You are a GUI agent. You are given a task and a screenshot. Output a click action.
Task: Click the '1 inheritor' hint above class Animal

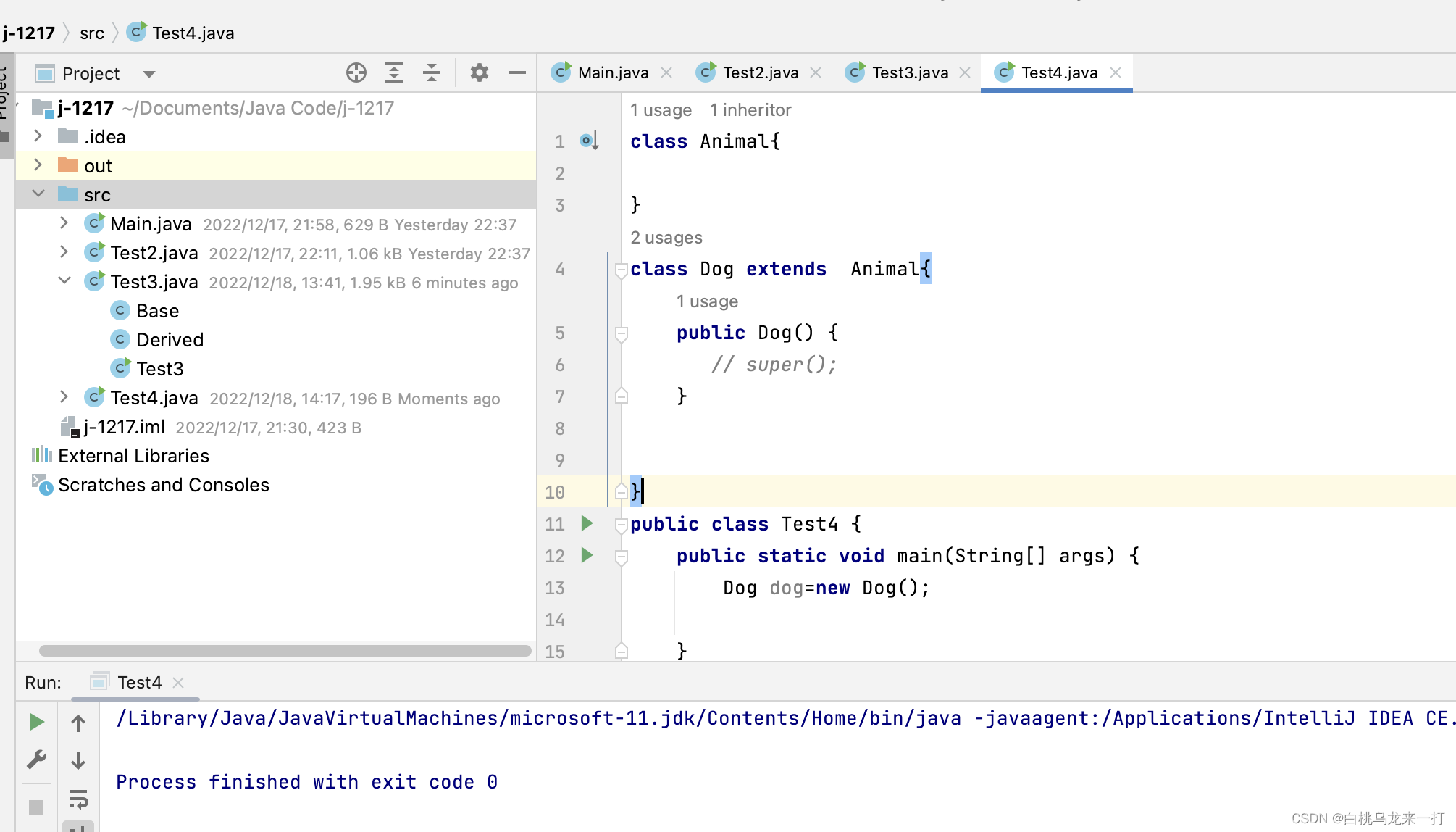point(750,110)
